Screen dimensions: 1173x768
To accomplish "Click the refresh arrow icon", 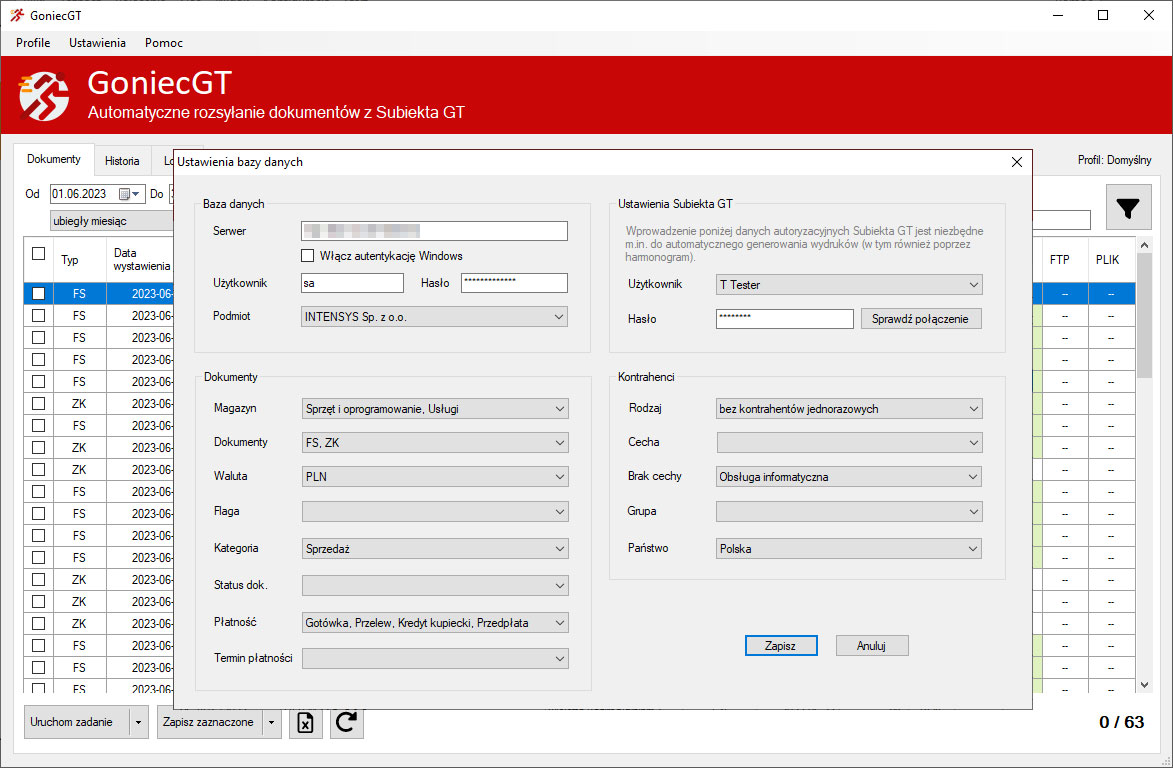I will (x=346, y=722).
